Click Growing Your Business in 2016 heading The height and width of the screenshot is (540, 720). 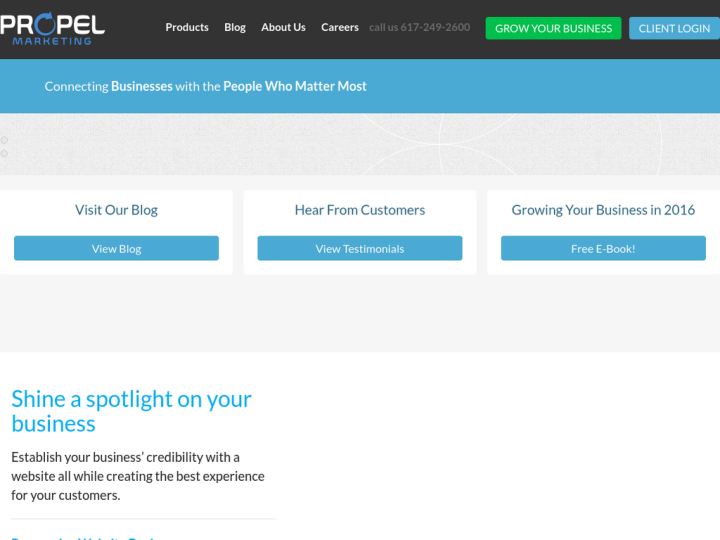pos(603,210)
